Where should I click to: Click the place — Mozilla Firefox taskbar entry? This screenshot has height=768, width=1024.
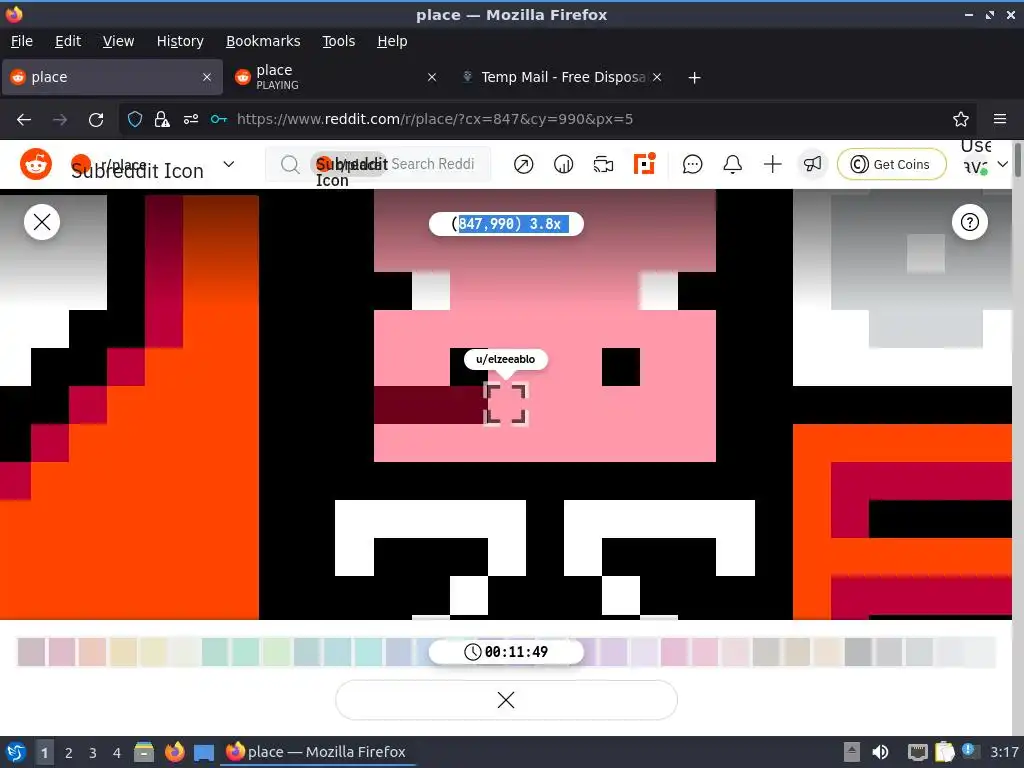coord(317,752)
